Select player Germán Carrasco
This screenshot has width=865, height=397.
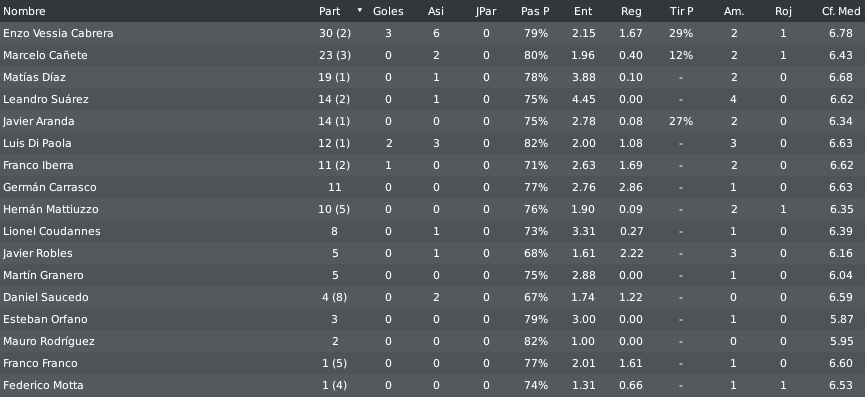coord(432,187)
